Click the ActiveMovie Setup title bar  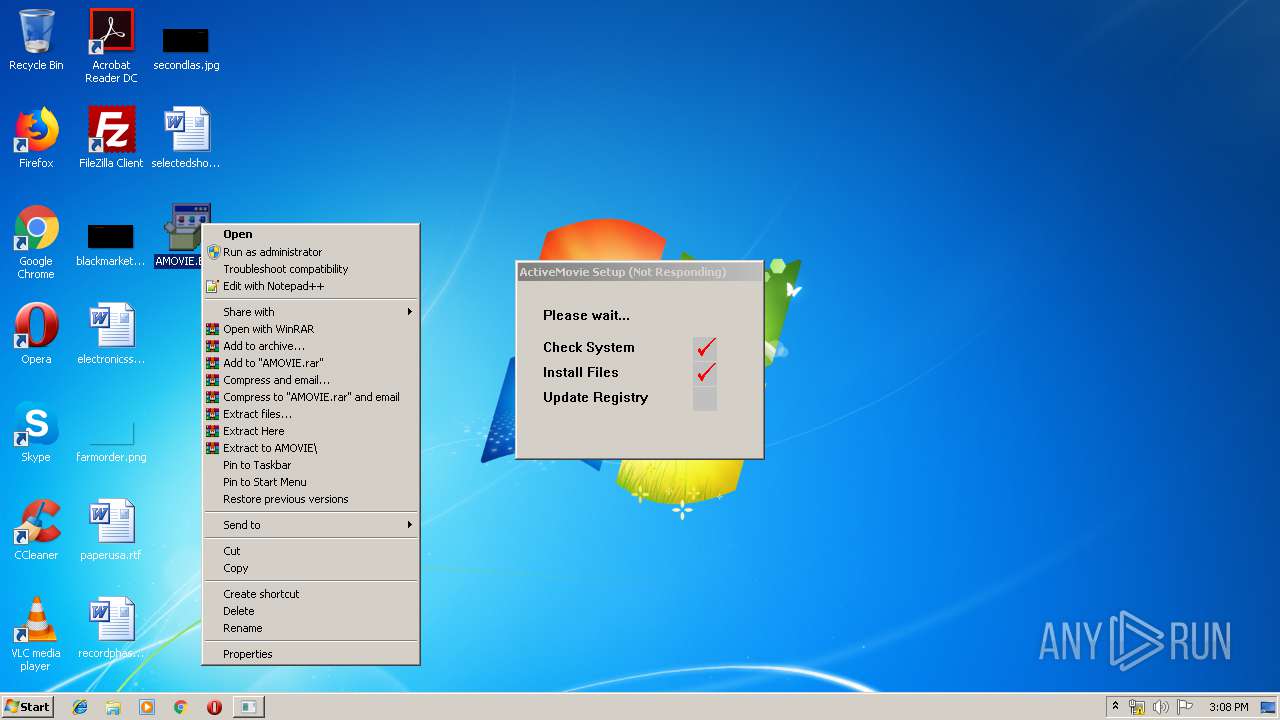click(x=640, y=272)
